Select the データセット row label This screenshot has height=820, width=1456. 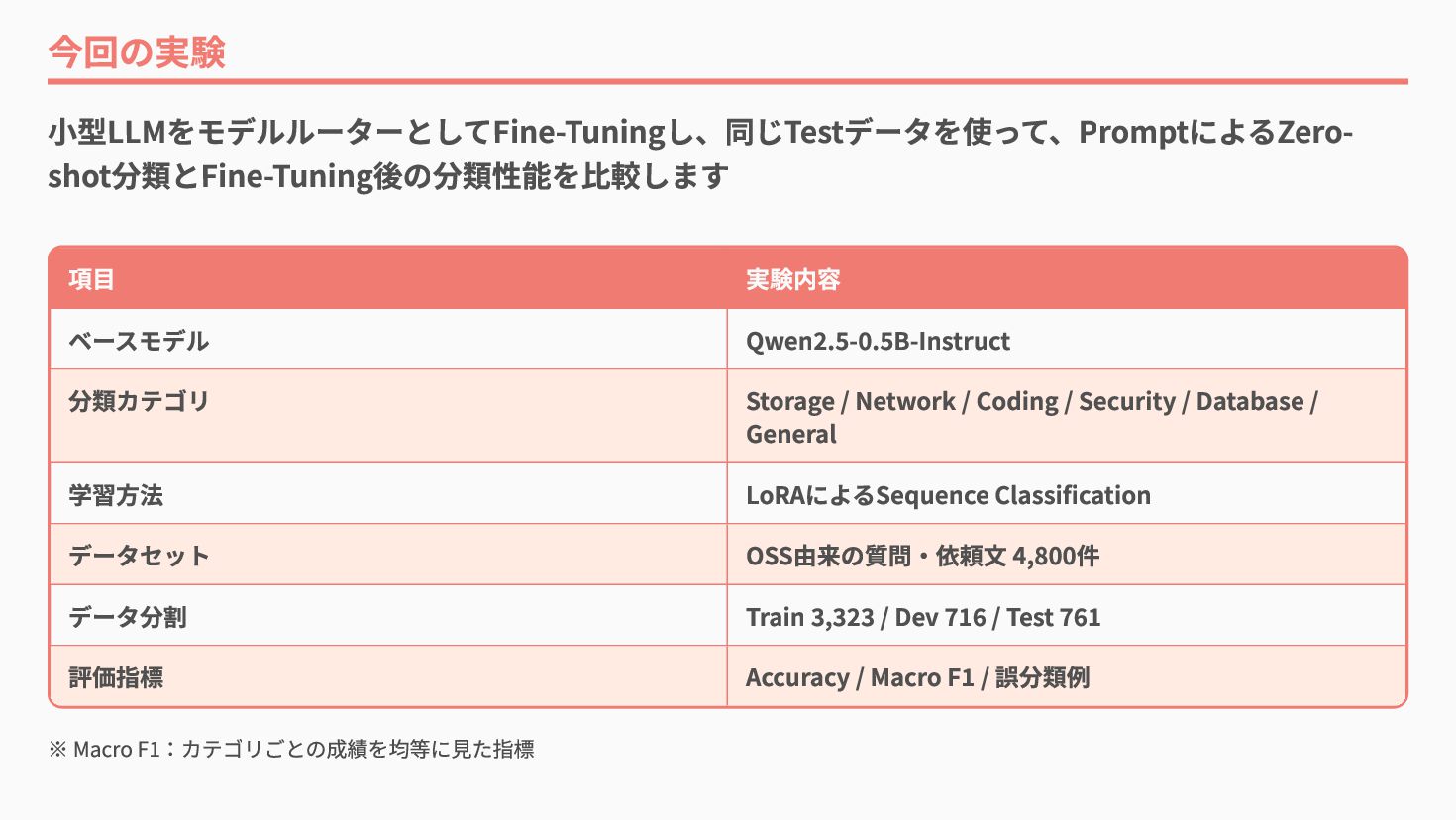click(x=139, y=556)
